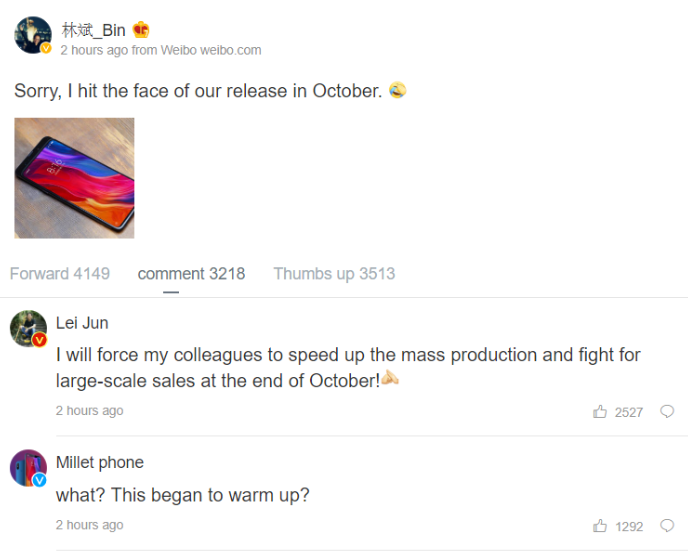Enlarge the phone photo thumbnail
Viewport: 688px width, 559px height.
pos(74,178)
